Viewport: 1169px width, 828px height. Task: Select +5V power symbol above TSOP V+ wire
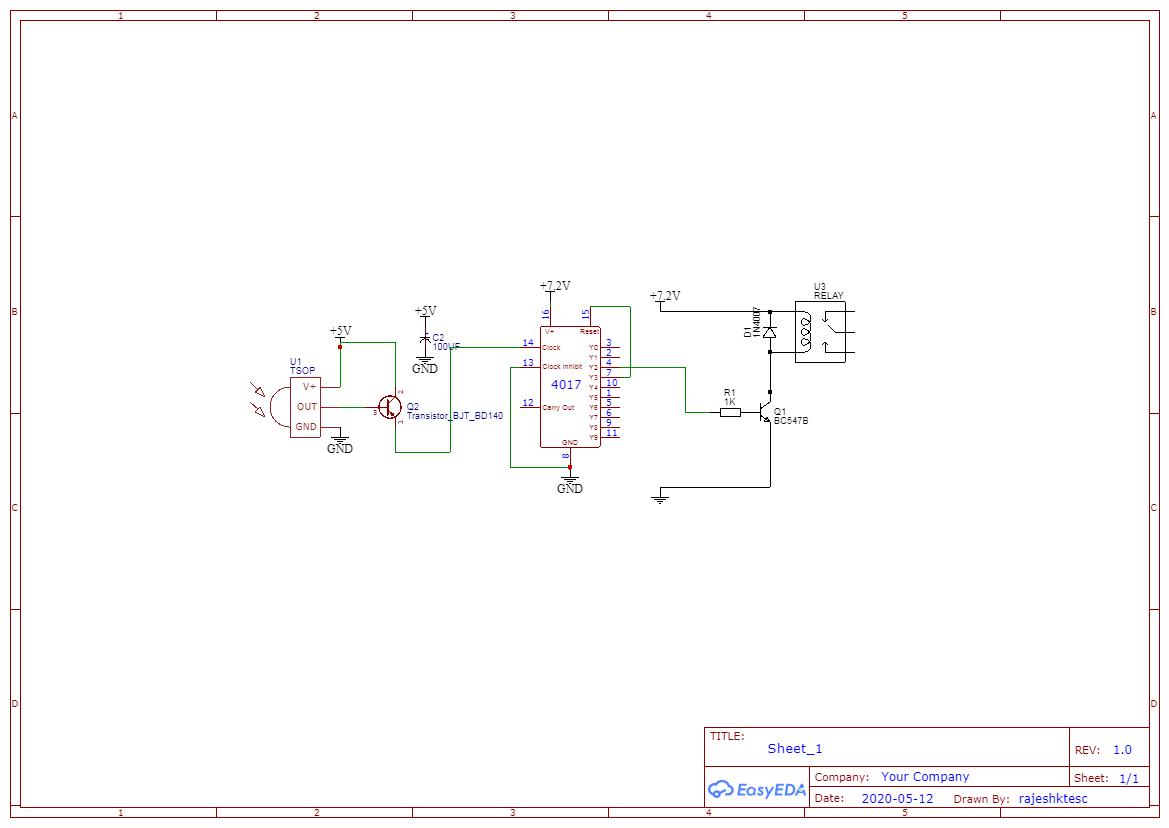[x=340, y=332]
